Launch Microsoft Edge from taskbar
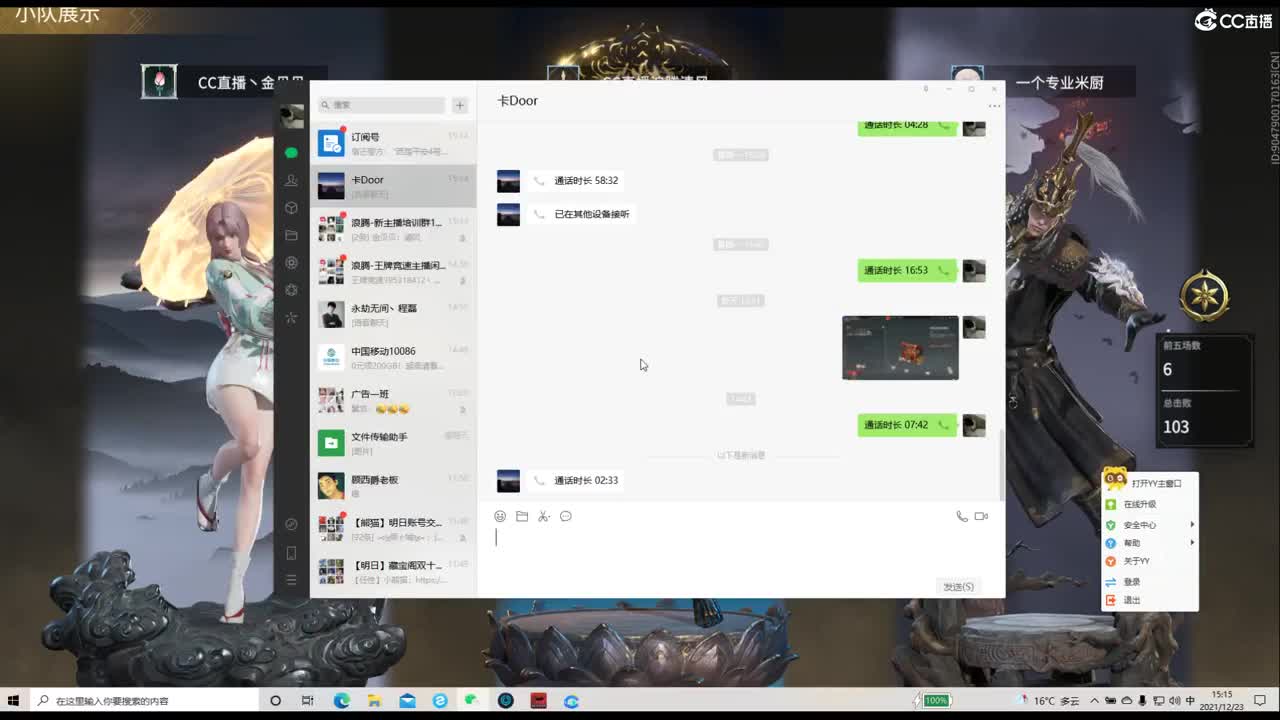 coord(341,701)
